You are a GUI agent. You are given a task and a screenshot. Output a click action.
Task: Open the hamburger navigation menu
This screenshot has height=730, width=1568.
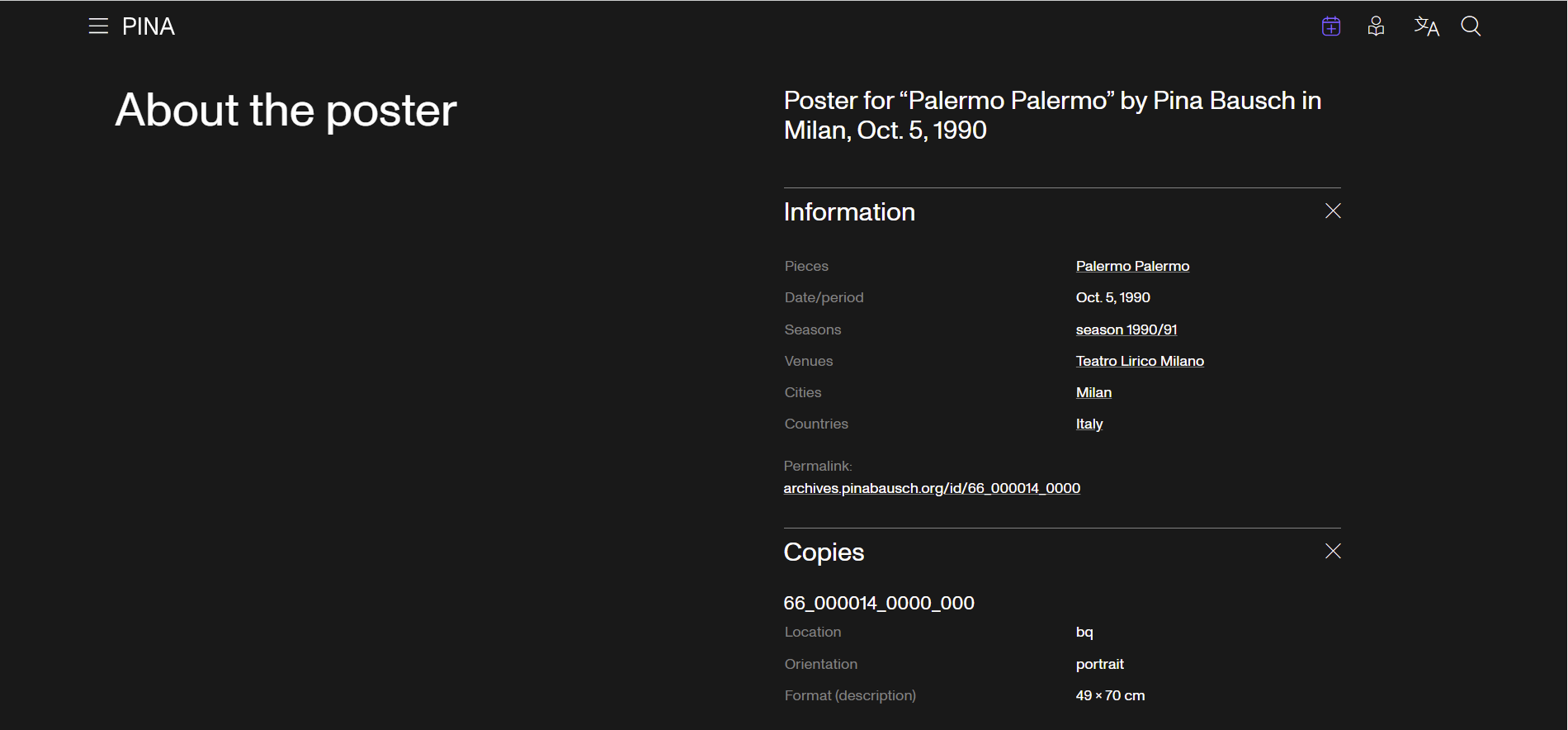pos(98,26)
